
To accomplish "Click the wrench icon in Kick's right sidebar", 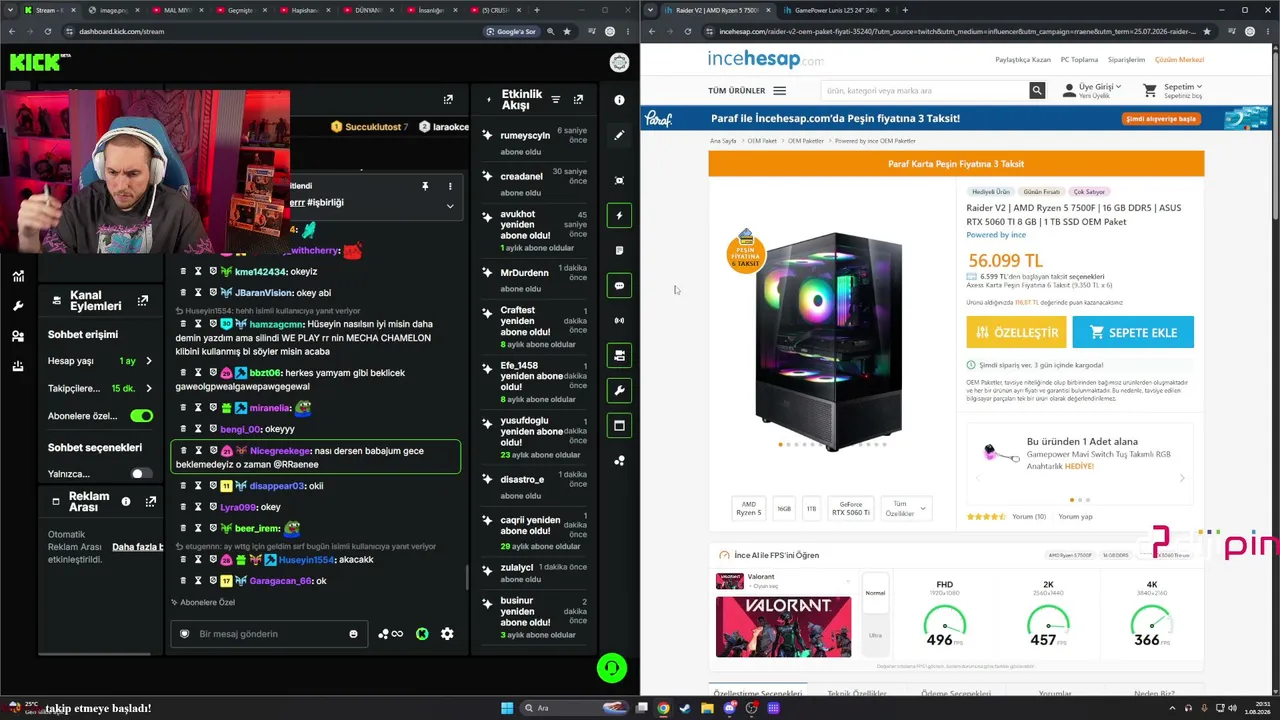I will tap(619, 391).
